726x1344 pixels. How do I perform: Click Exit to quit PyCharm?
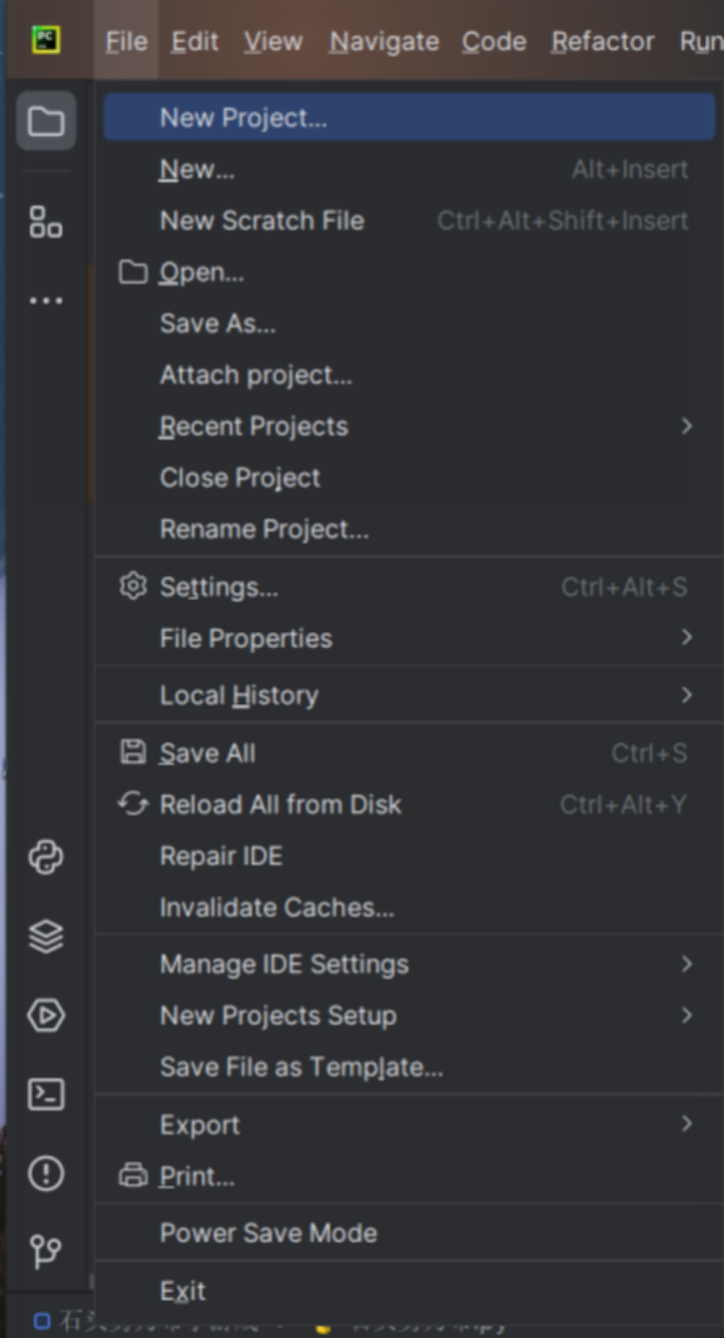pos(183,1291)
